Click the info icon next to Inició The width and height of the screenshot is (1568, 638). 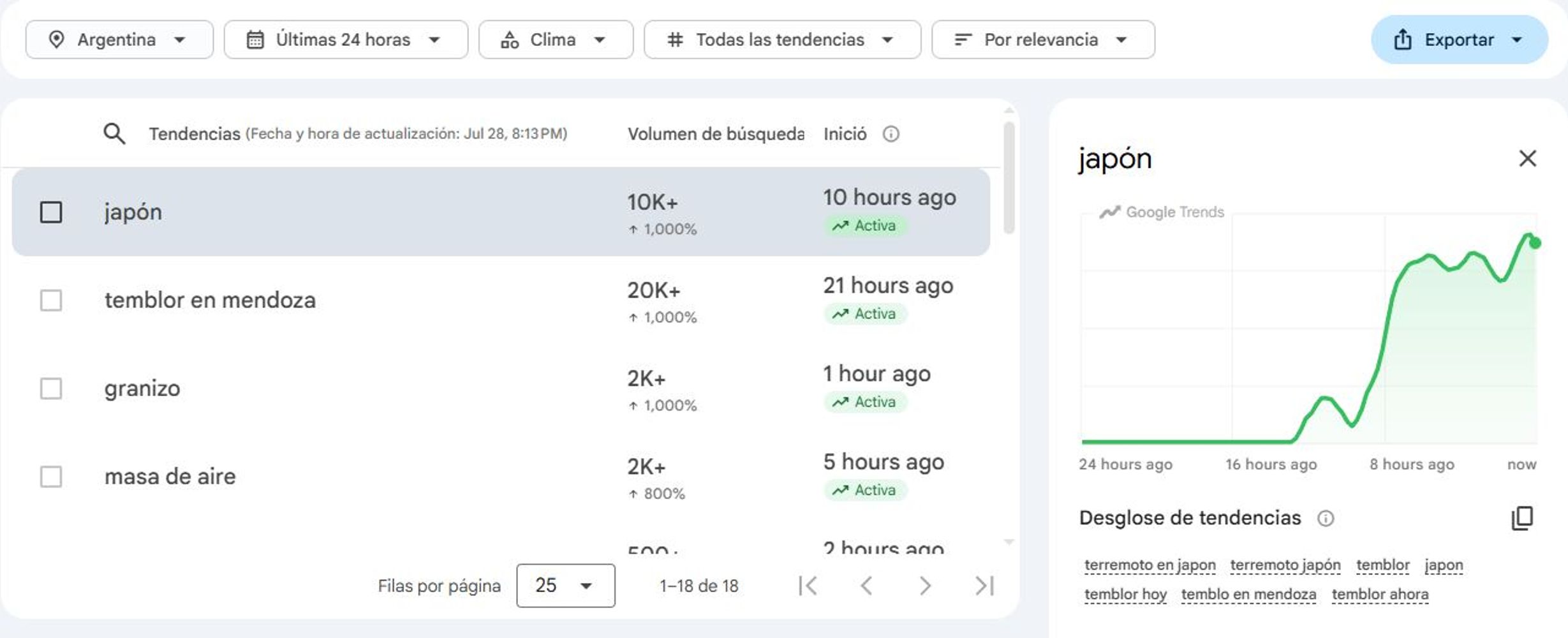click(x=891, y=134)
